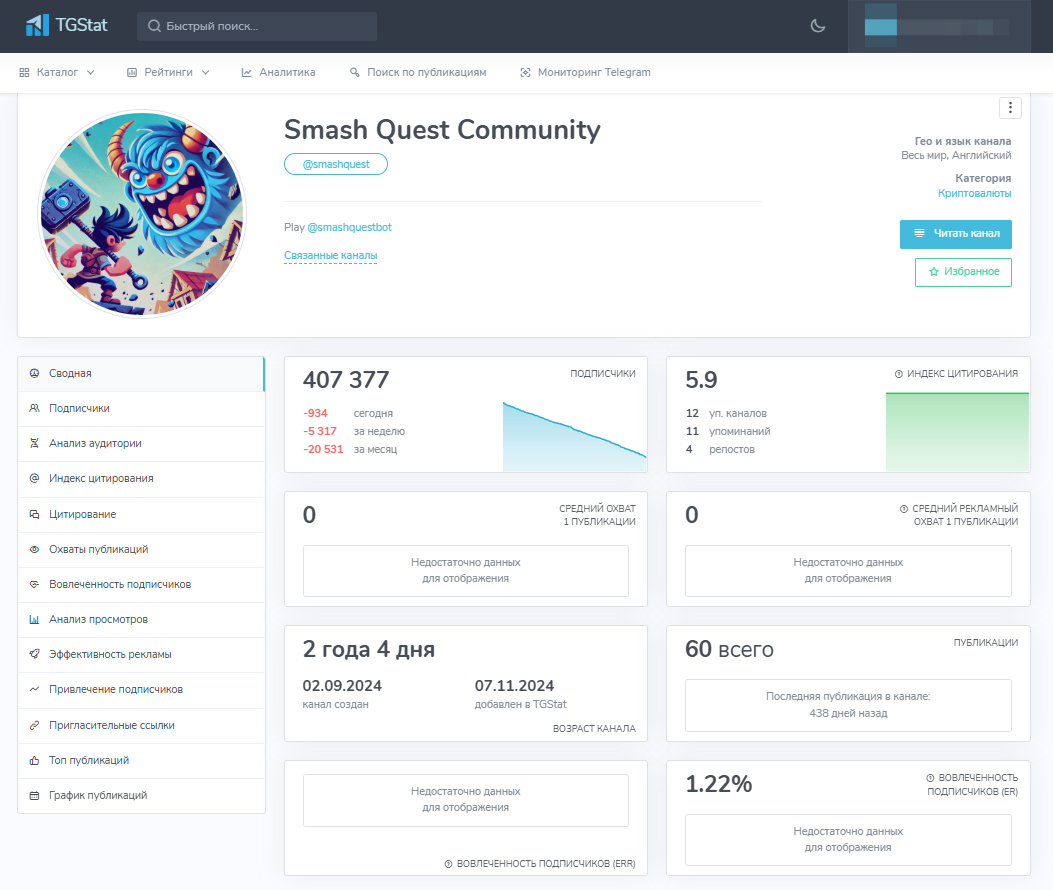The width and height of the screenshot is (1053, 890).
Task: Open Топ публикаций sidebar item
Action: coord(141,760)
